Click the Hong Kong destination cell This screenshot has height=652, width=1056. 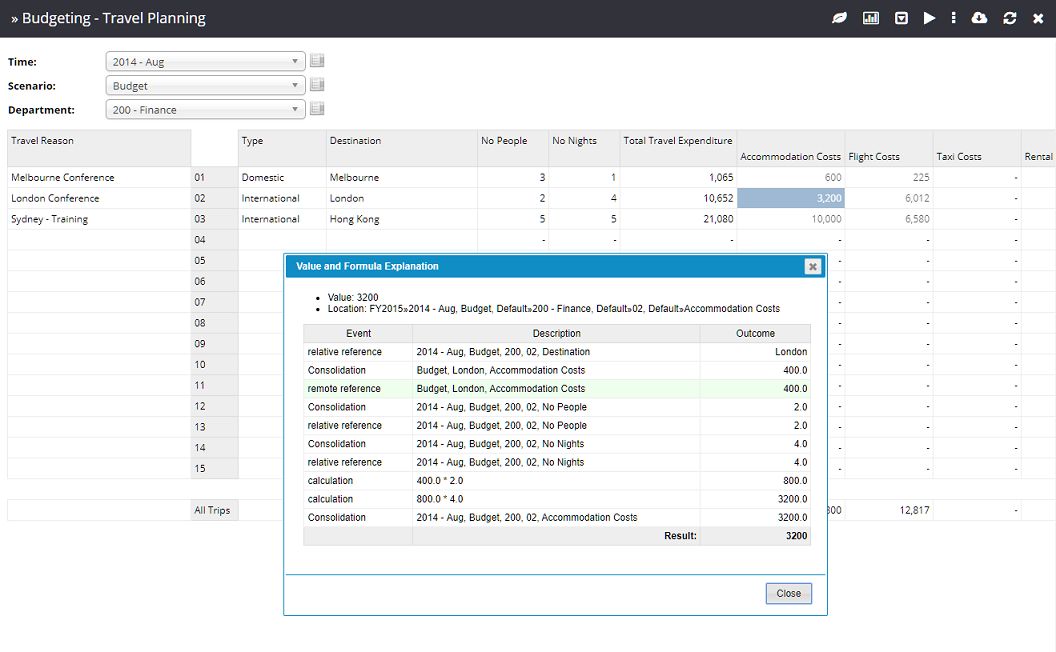coord(401,219)
